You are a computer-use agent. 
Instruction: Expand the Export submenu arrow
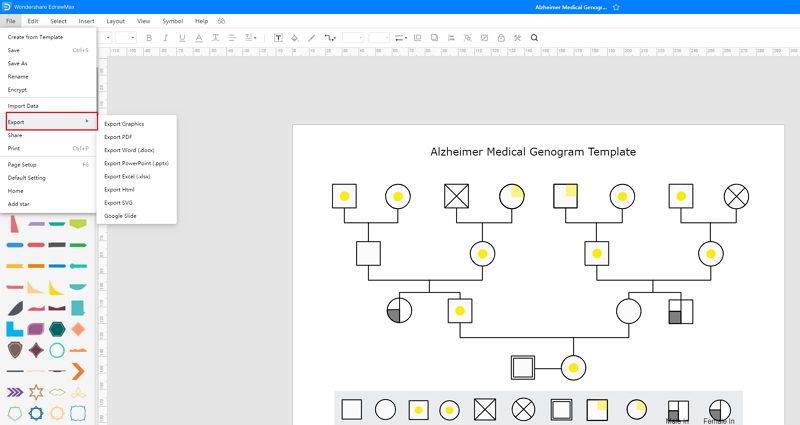pyautogui.click(x=87, y=121)
